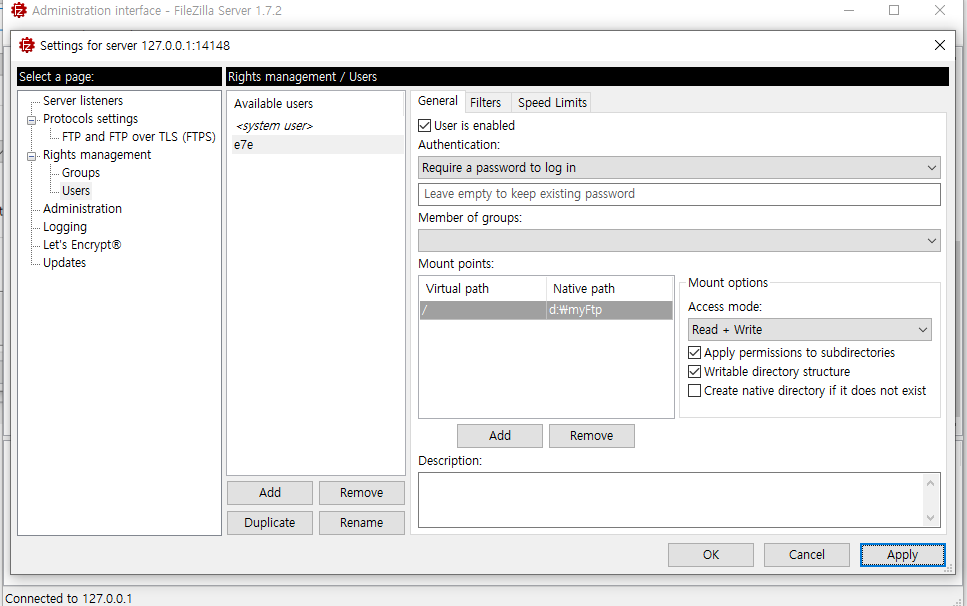Toggle the User is enabled checkbox
Viewport: 967px width, 606px height.
pos(424,126)
